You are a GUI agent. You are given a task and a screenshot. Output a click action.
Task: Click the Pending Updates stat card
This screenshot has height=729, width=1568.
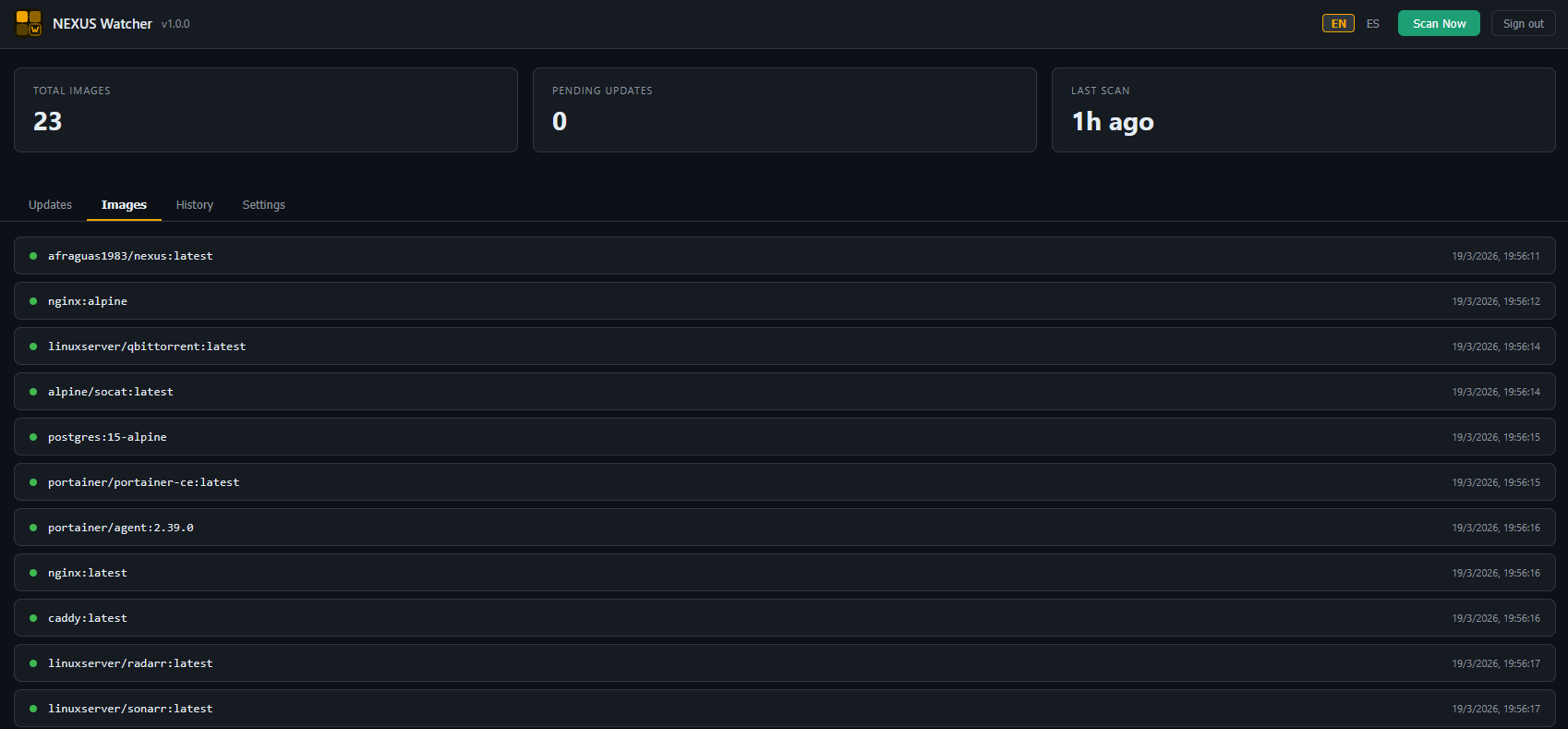point(784,110)
